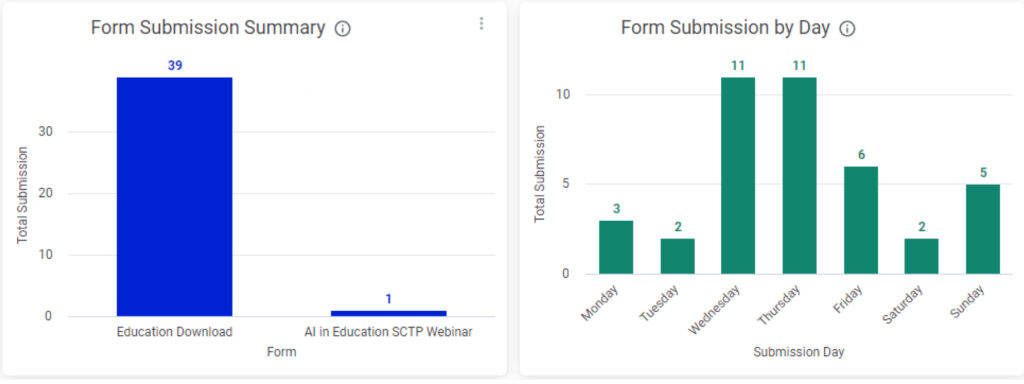The width and height of the screenshot is (1024, 384).
Task: Click the Wednesday axis label
Action: [x=714, y=308]
